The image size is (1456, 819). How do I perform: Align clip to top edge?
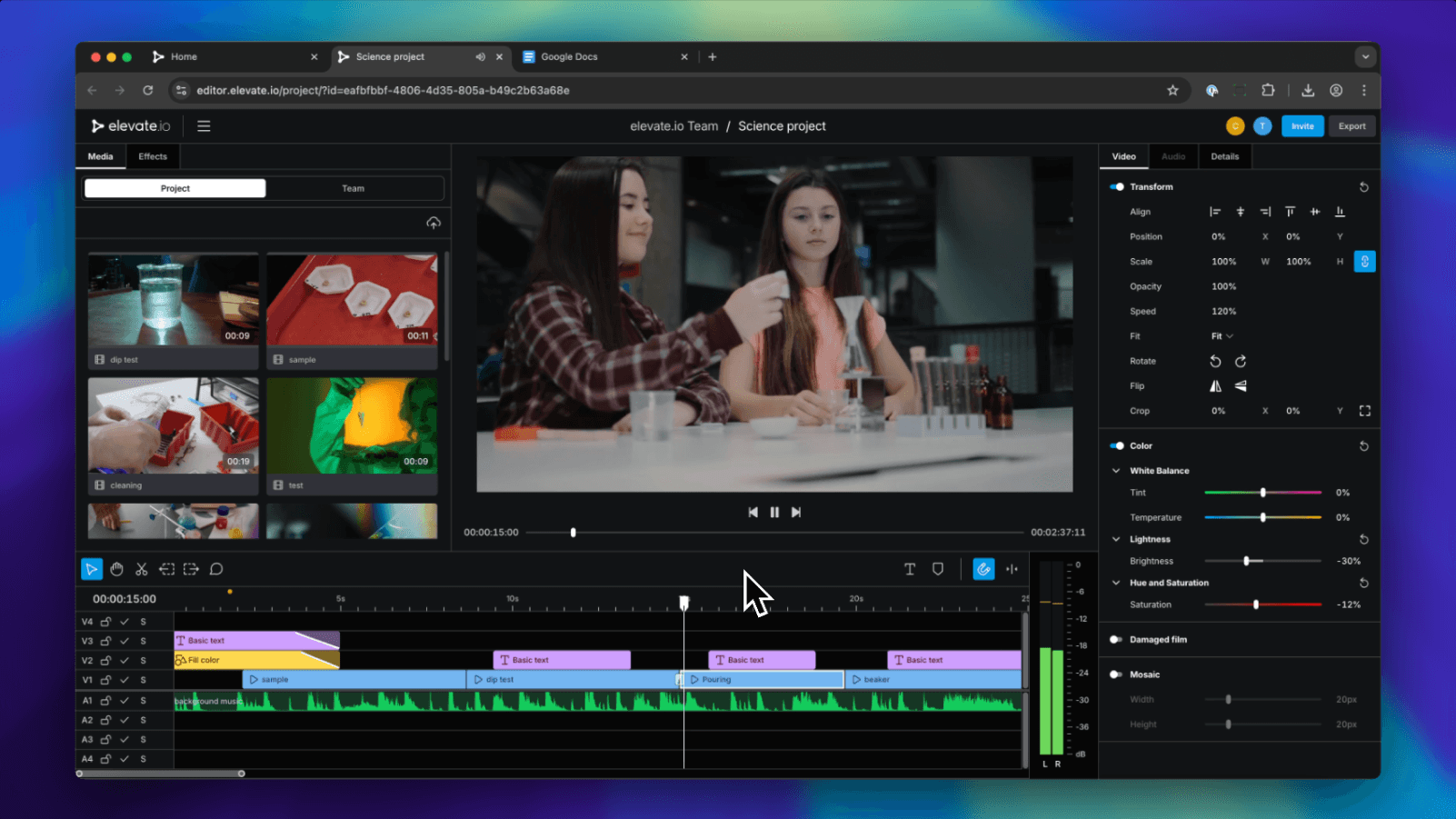(x=1290, y=212)
